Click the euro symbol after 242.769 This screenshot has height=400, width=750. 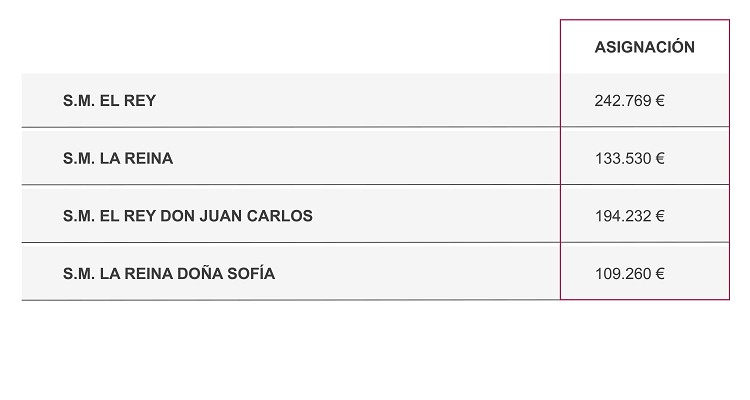[x=660, y=100]
